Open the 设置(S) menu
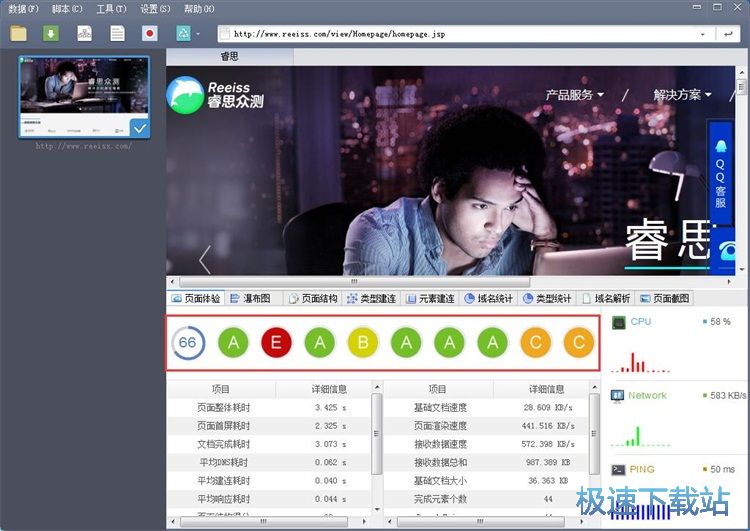Image resolution: width=750 pixels, height=531 pixels. [x=155, y=9]
